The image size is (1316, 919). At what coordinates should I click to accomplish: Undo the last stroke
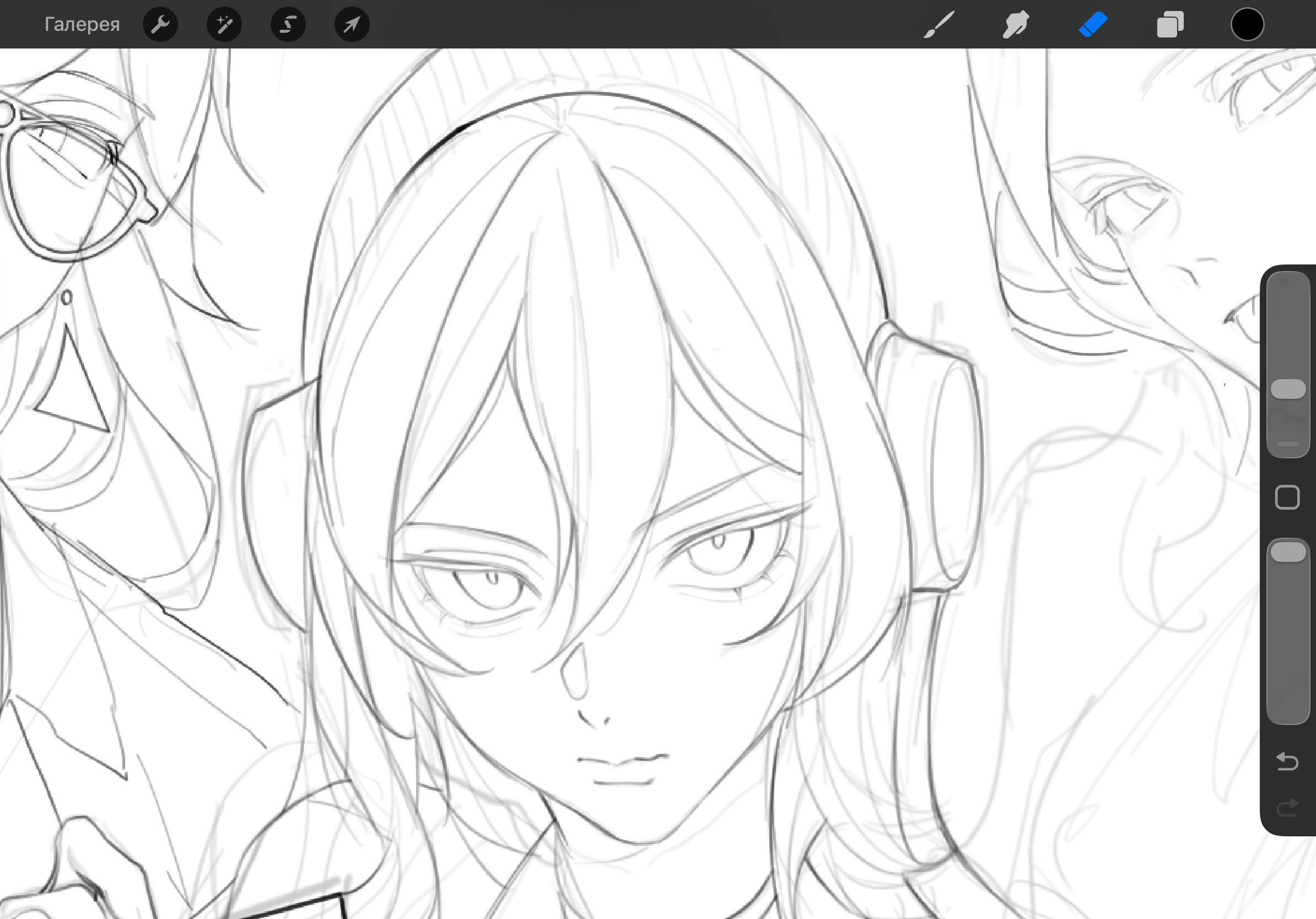[x=1287, y=761]
